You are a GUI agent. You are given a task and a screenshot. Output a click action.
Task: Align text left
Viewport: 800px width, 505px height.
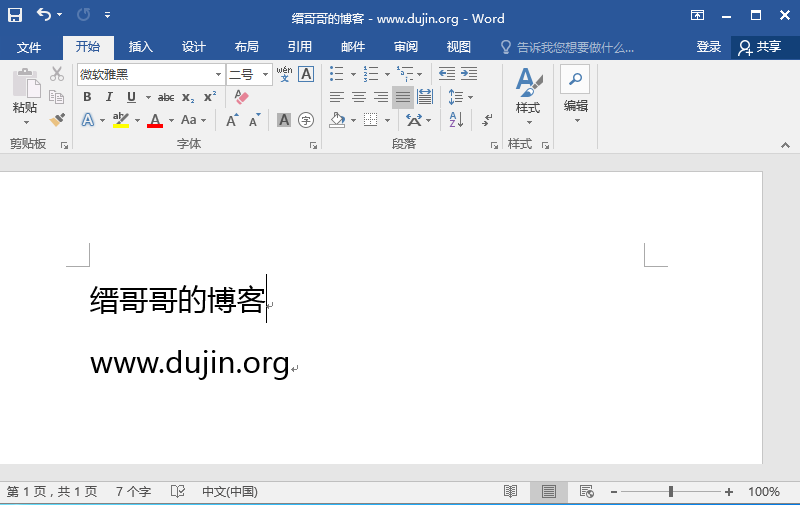337,97
